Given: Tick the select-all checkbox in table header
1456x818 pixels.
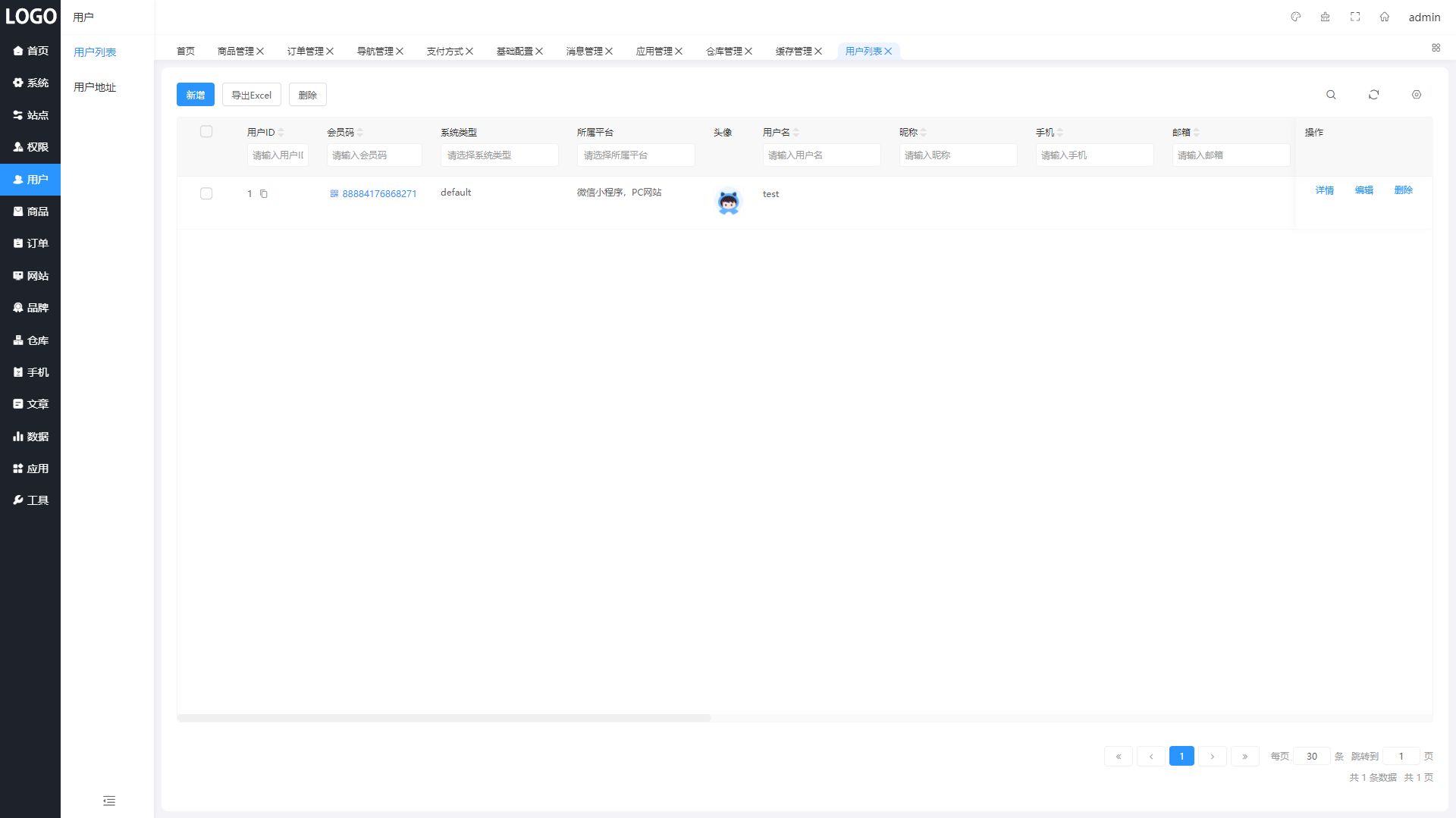Looking at the screenshot, I should [206, 131].
